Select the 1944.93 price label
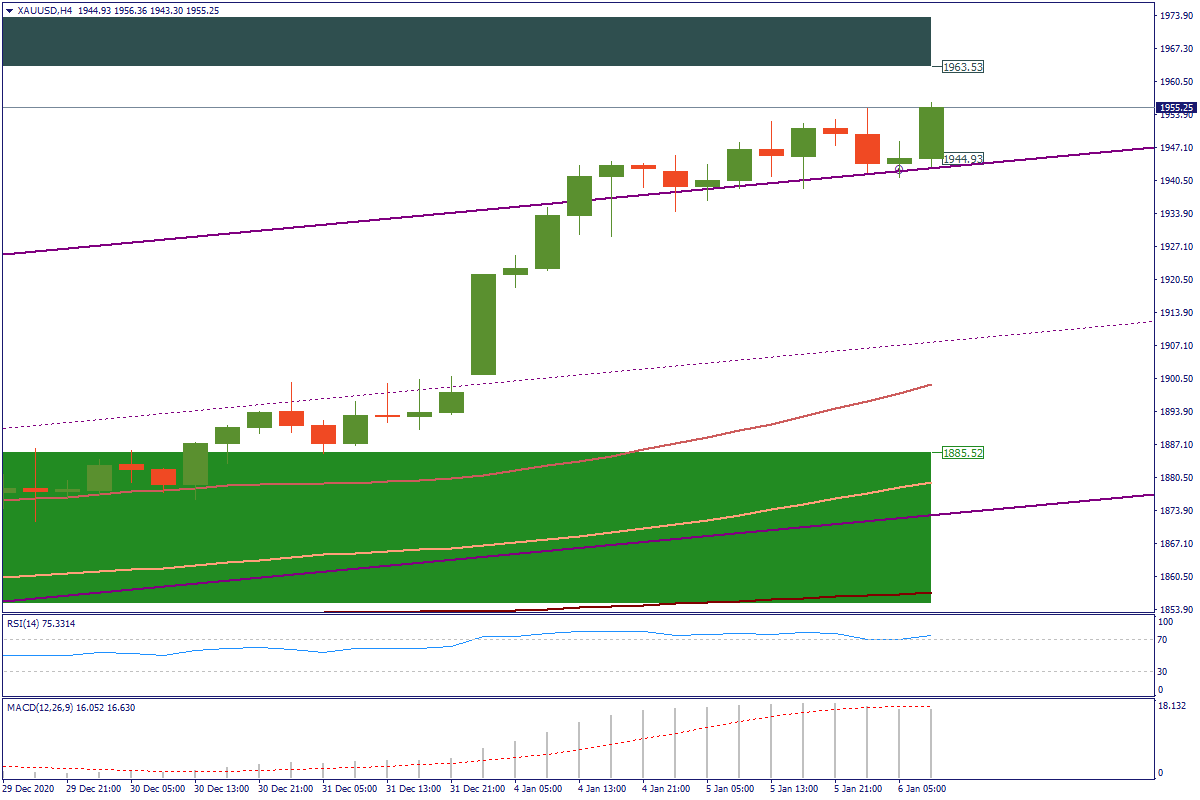 pyautogui.click(x=963, y=159)
